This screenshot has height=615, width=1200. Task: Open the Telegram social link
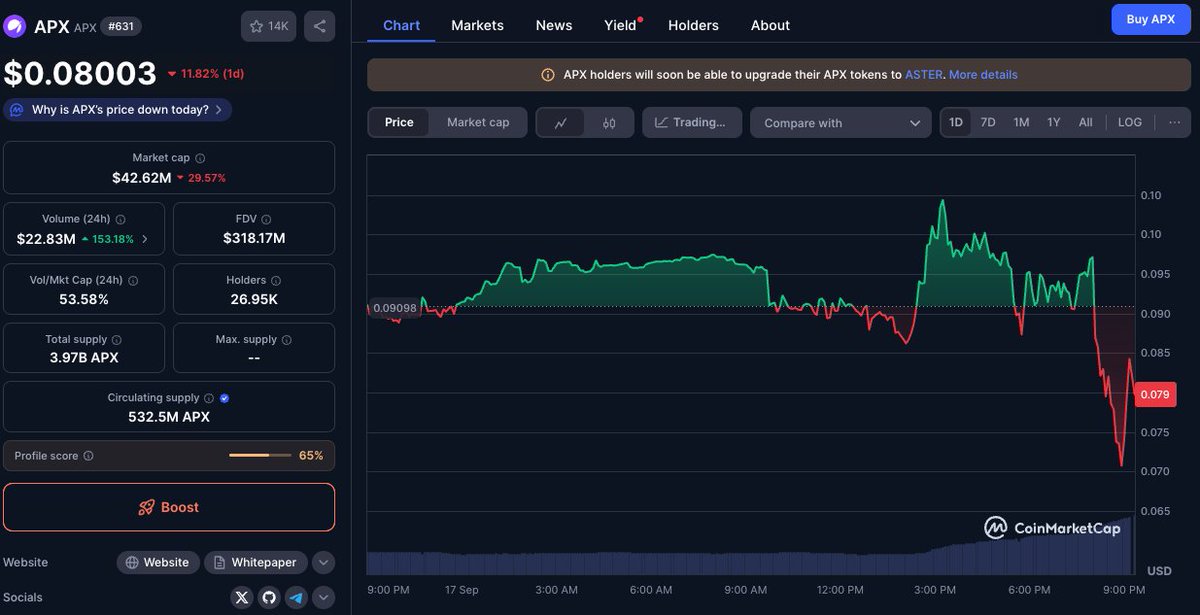[296, 598]
